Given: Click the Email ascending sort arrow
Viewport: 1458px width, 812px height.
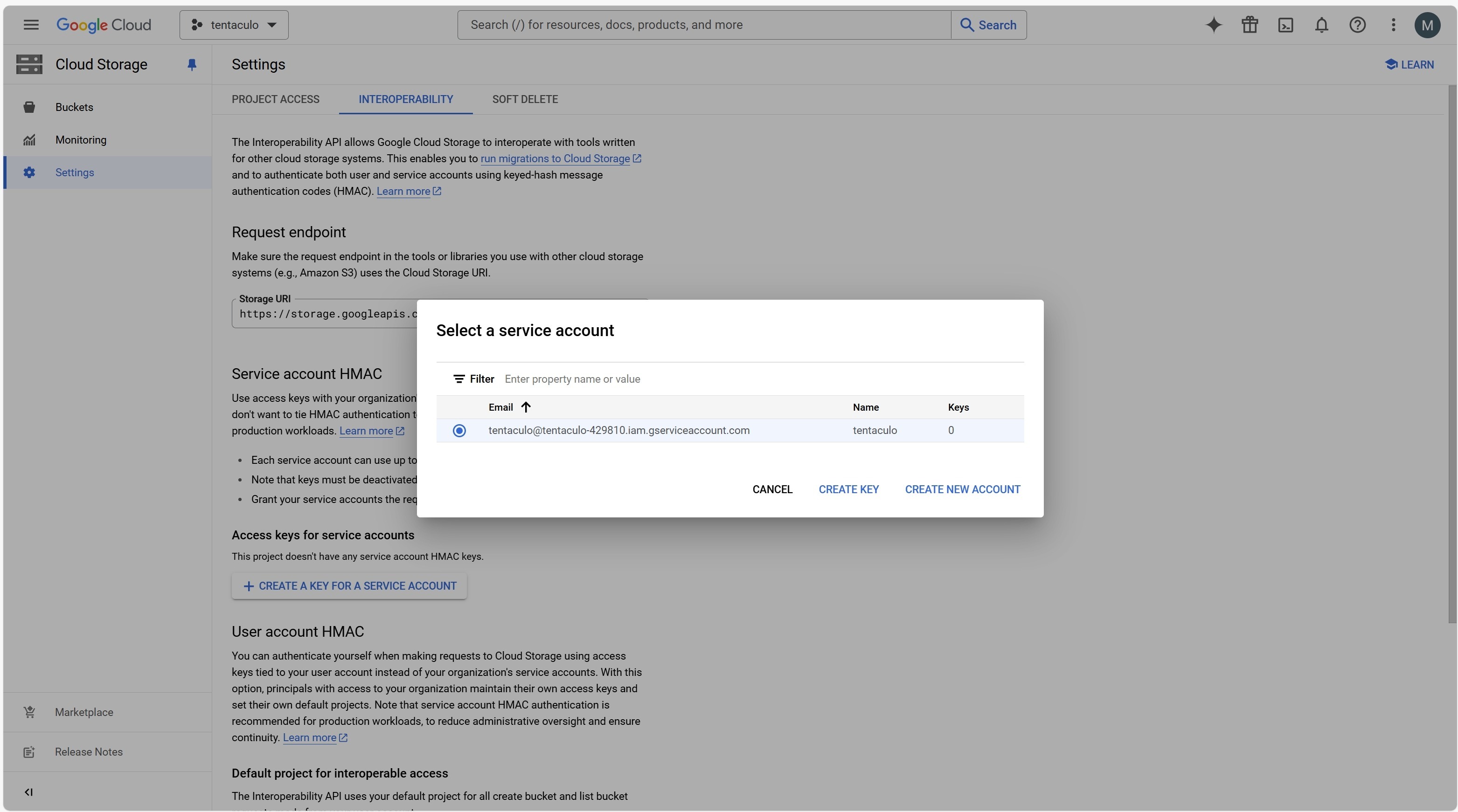Looking at the screenshot, I should (x=526, y=407).
